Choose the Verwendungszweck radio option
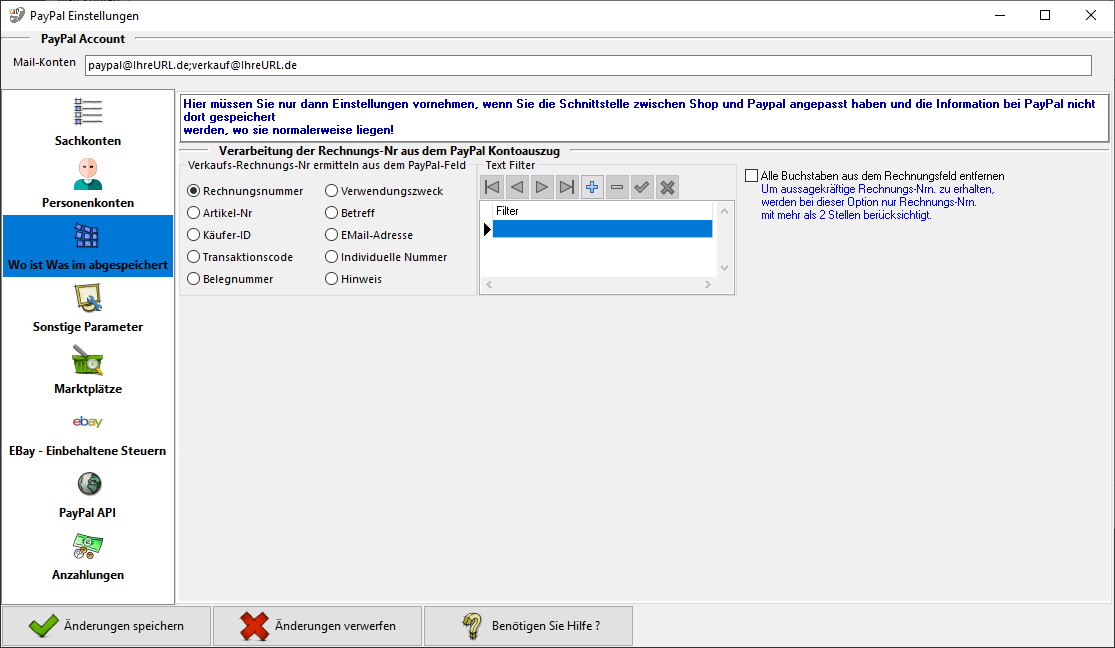This screenshot has width=1115, height=648. click(332, 191)
